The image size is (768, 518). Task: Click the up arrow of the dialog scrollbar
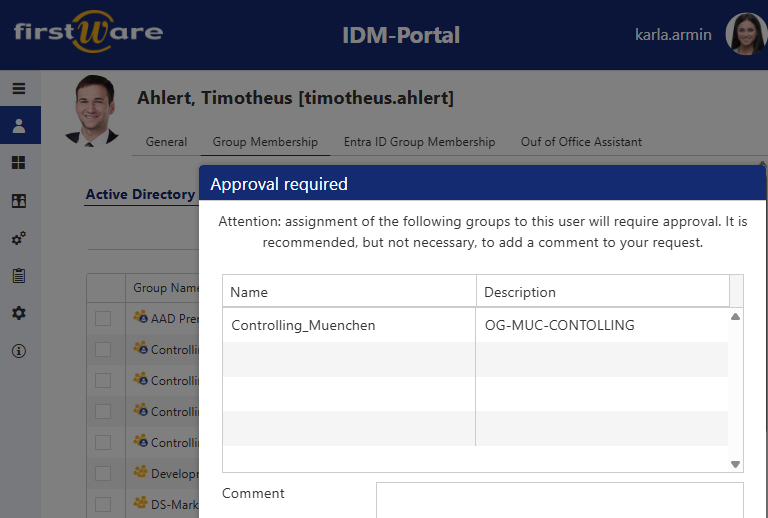point(735,317)
